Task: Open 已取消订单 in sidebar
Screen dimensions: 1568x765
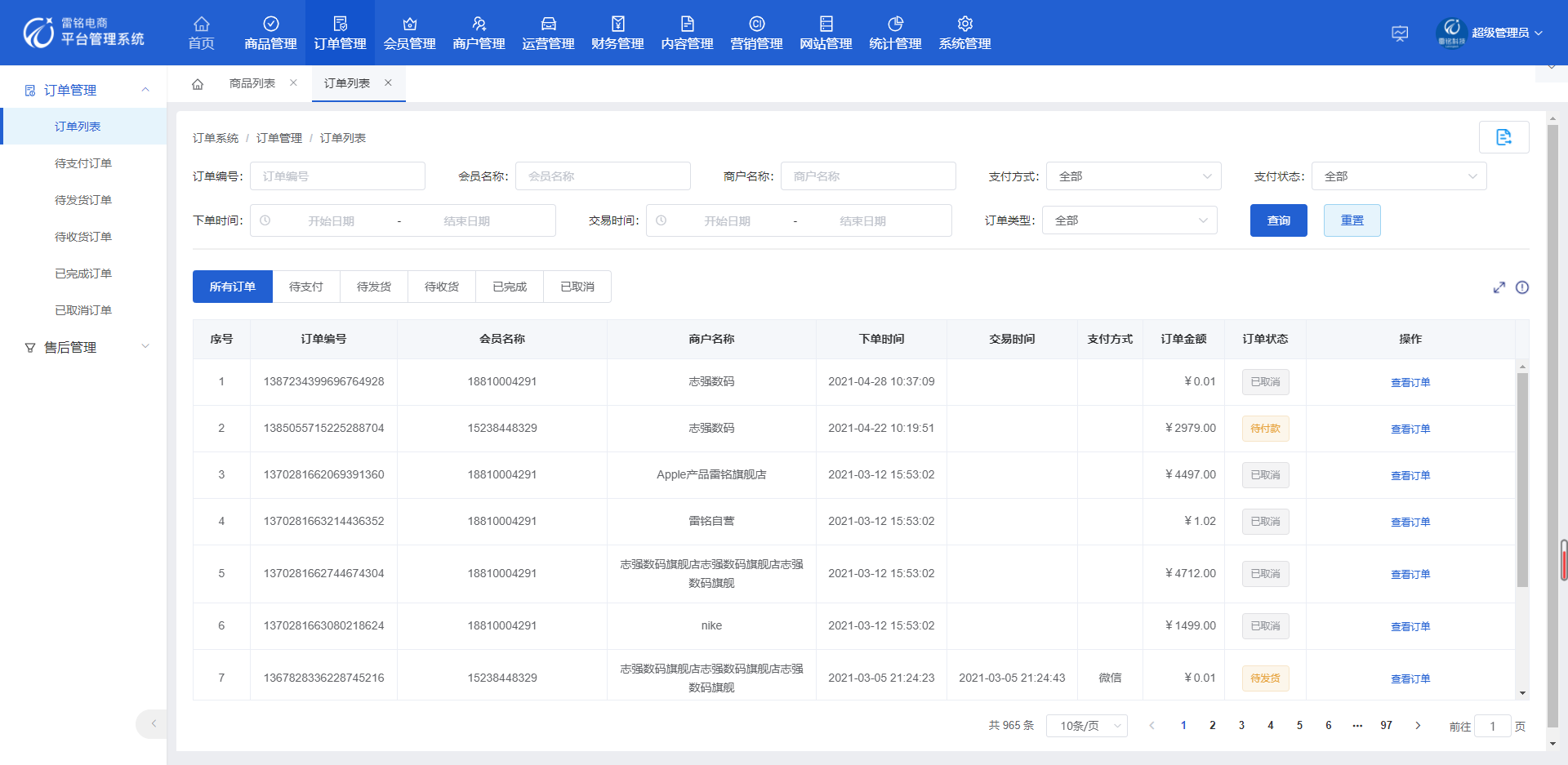Action: point(83,310)
